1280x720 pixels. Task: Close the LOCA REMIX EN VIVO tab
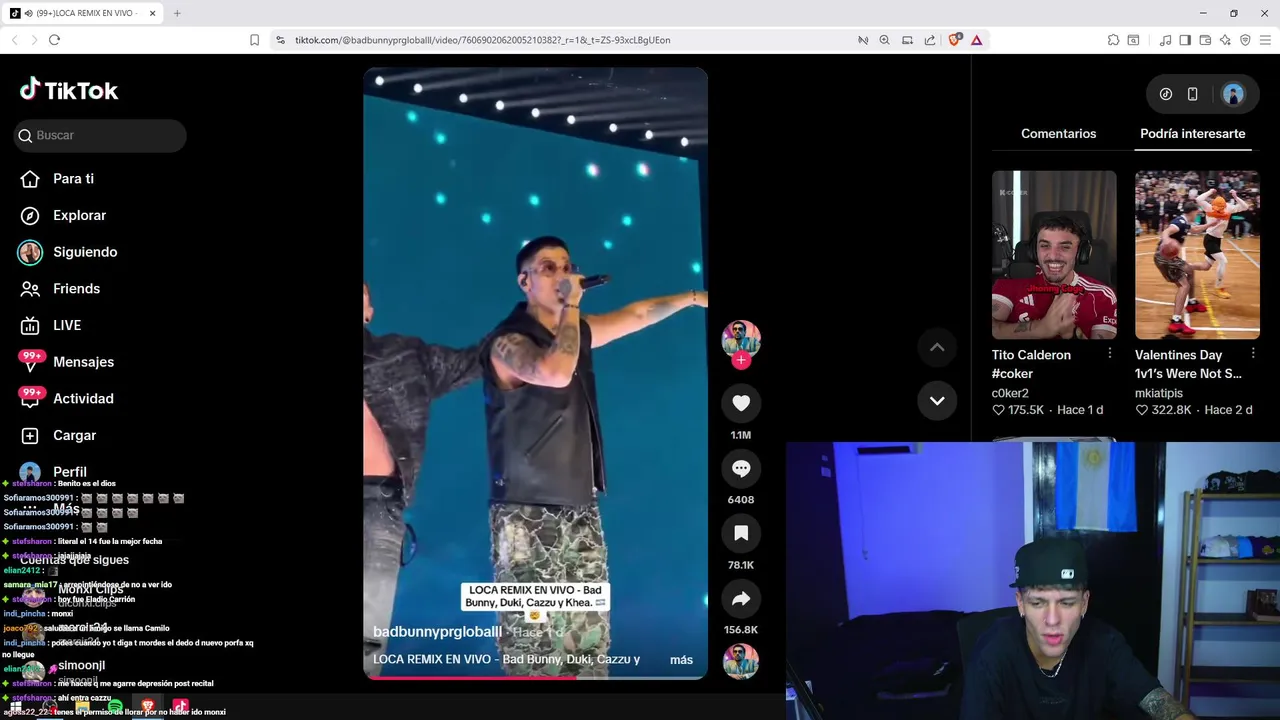[x=152, y=13]
